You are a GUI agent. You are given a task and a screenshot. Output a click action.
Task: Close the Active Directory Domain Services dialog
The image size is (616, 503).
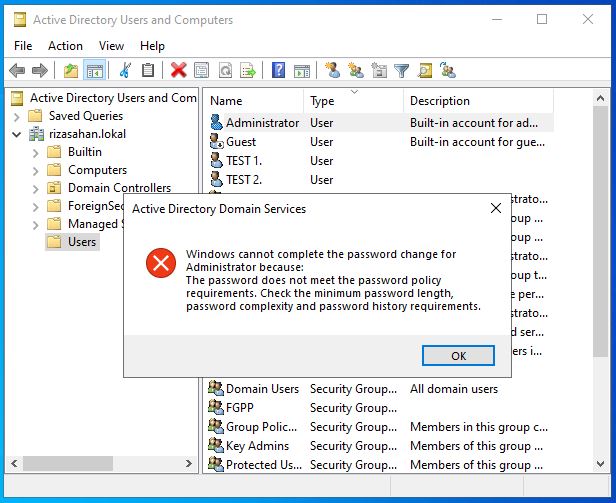point(496,208)
